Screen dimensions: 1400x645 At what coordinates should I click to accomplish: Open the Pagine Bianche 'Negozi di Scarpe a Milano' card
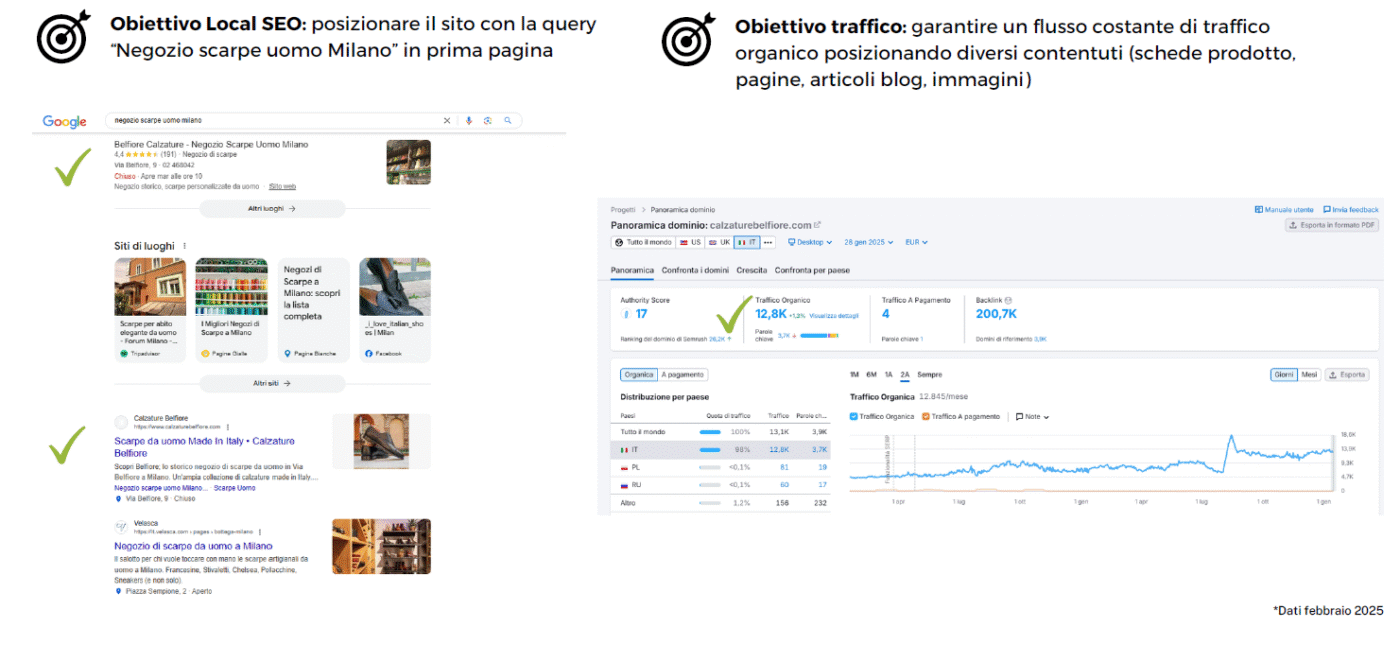point(314,310)
